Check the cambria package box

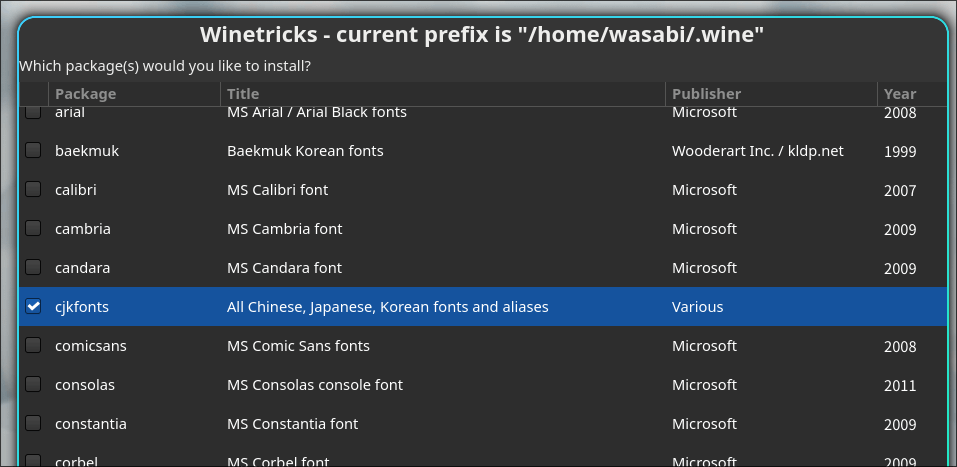(33, 228)
